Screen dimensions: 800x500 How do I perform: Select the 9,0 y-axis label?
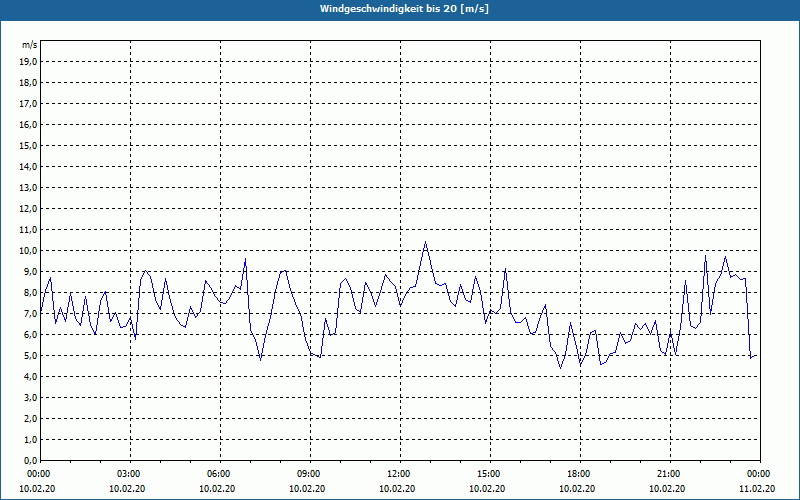(x=30, y=271)
